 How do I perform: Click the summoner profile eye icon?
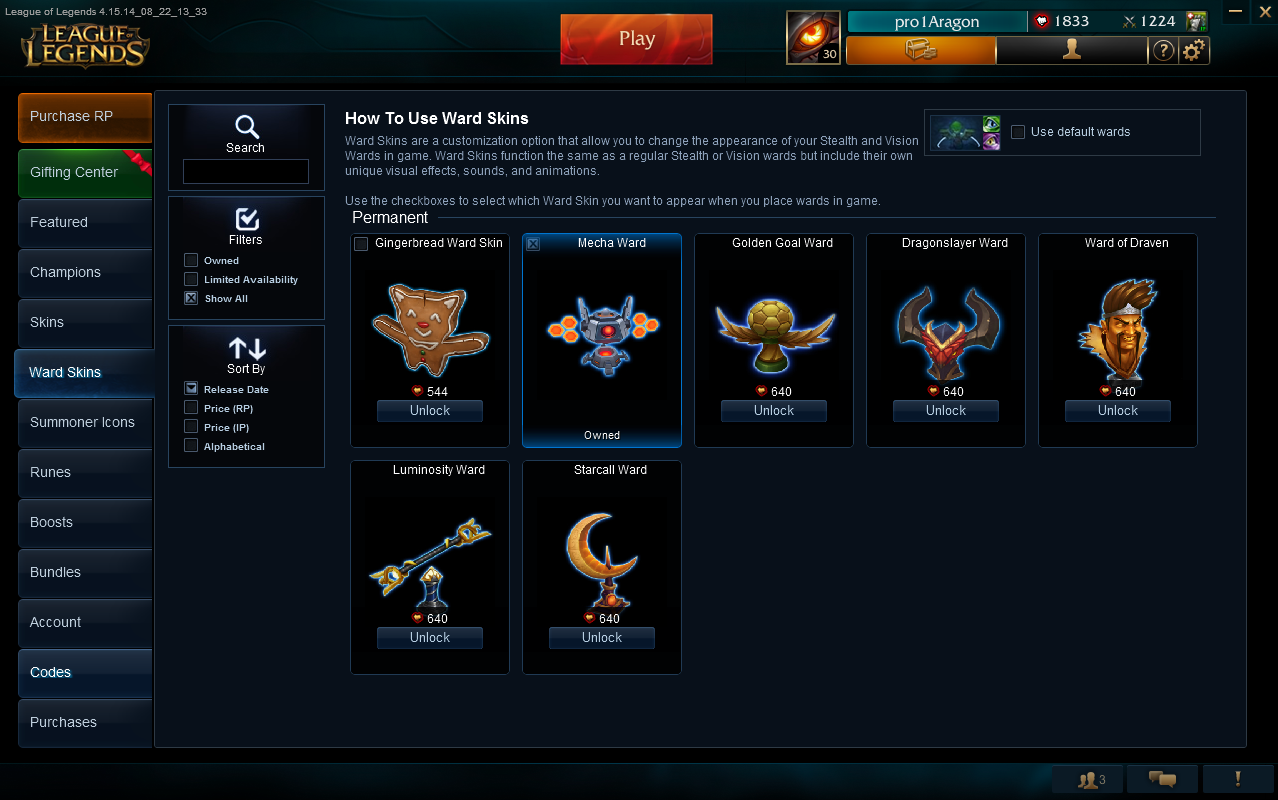[x=813, y=38]
